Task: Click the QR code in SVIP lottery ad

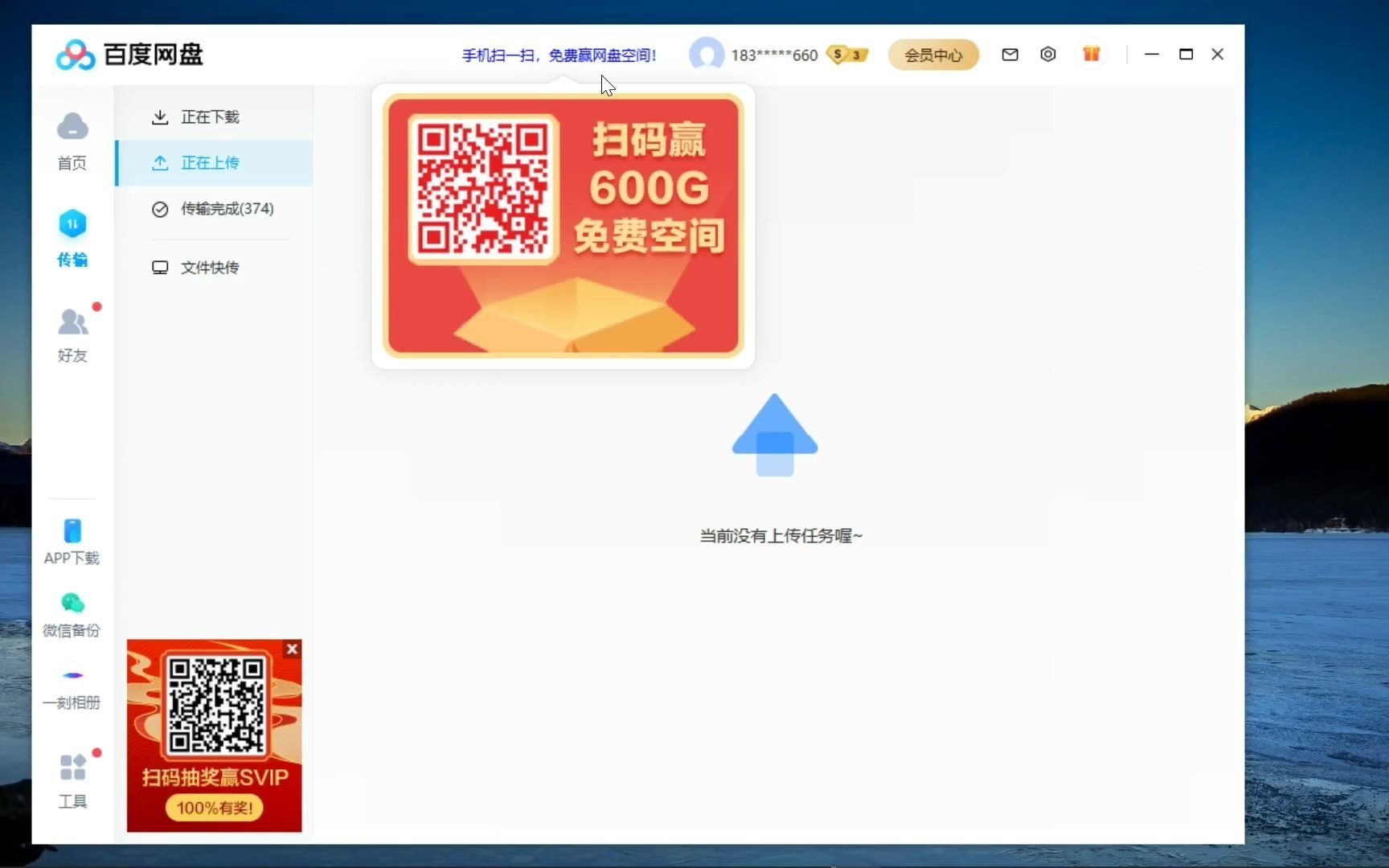Action: (x=215, y=705)
